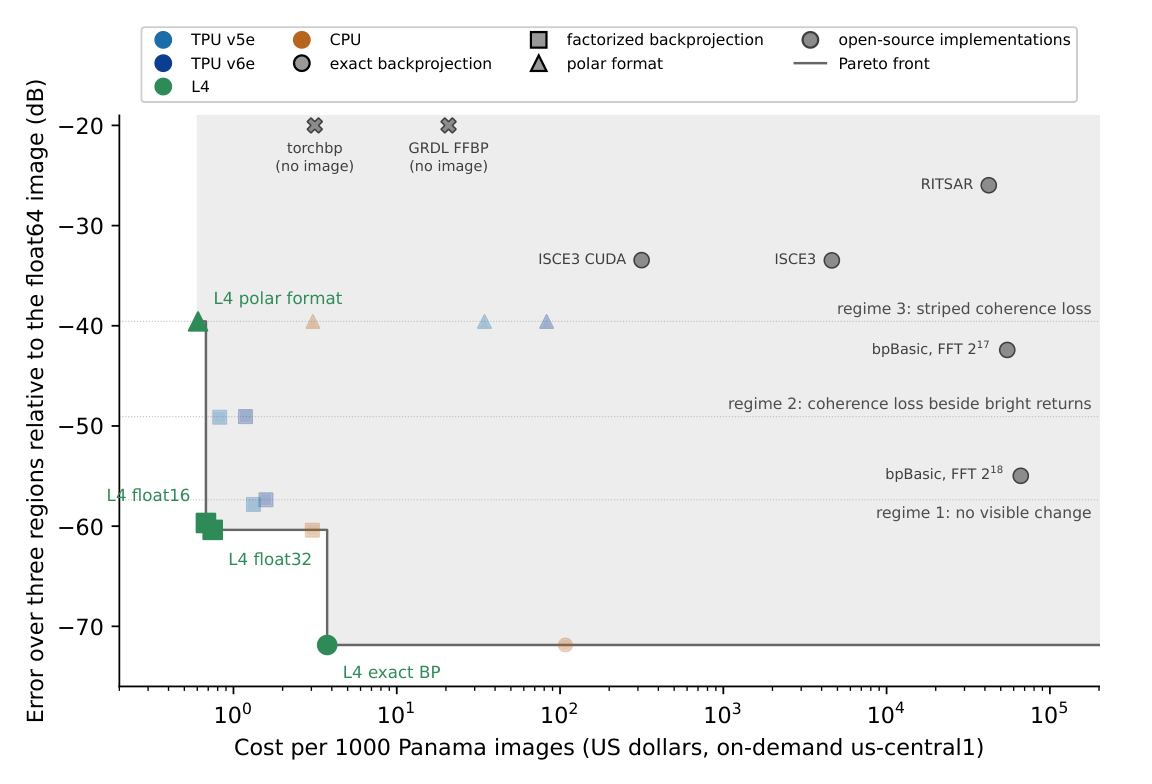The height and width of the screenshot is (784, 1152).
Task: Click the torchbp cross marker
Action: [314, 126]
